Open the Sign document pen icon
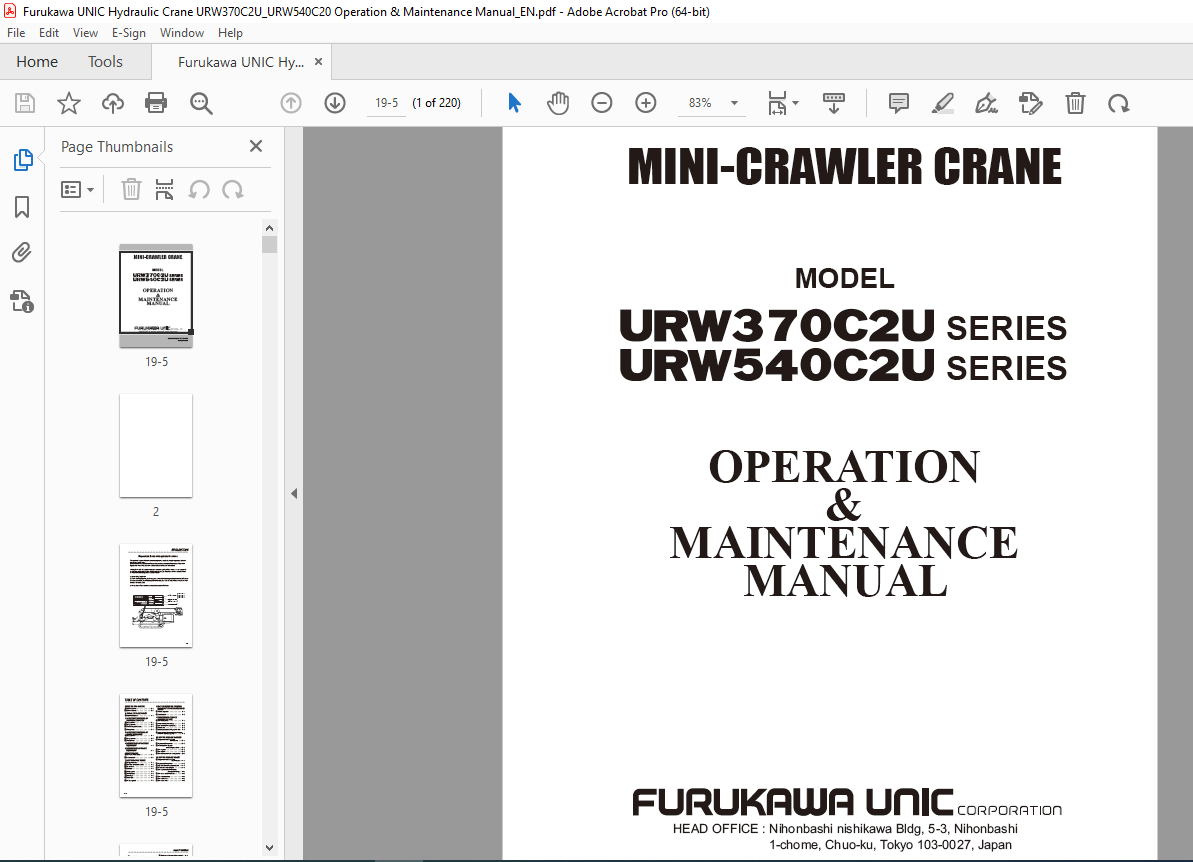 987,103
